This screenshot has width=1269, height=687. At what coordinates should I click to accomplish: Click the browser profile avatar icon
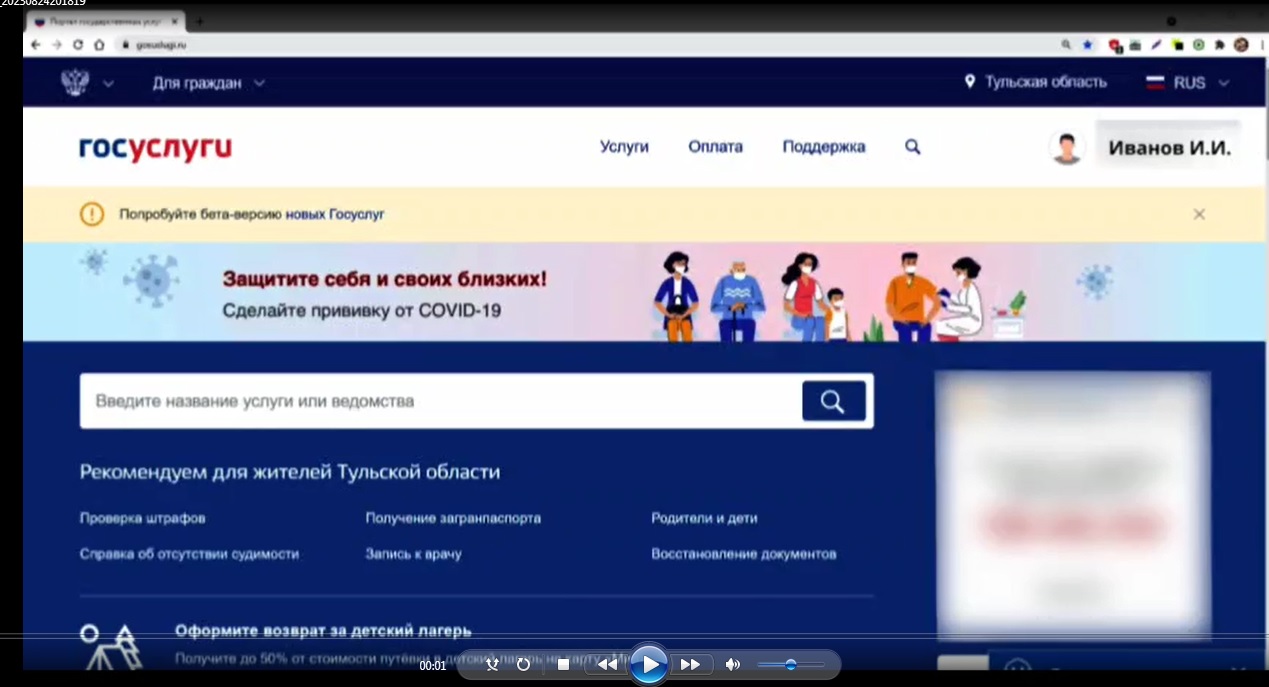(1241, 45)
